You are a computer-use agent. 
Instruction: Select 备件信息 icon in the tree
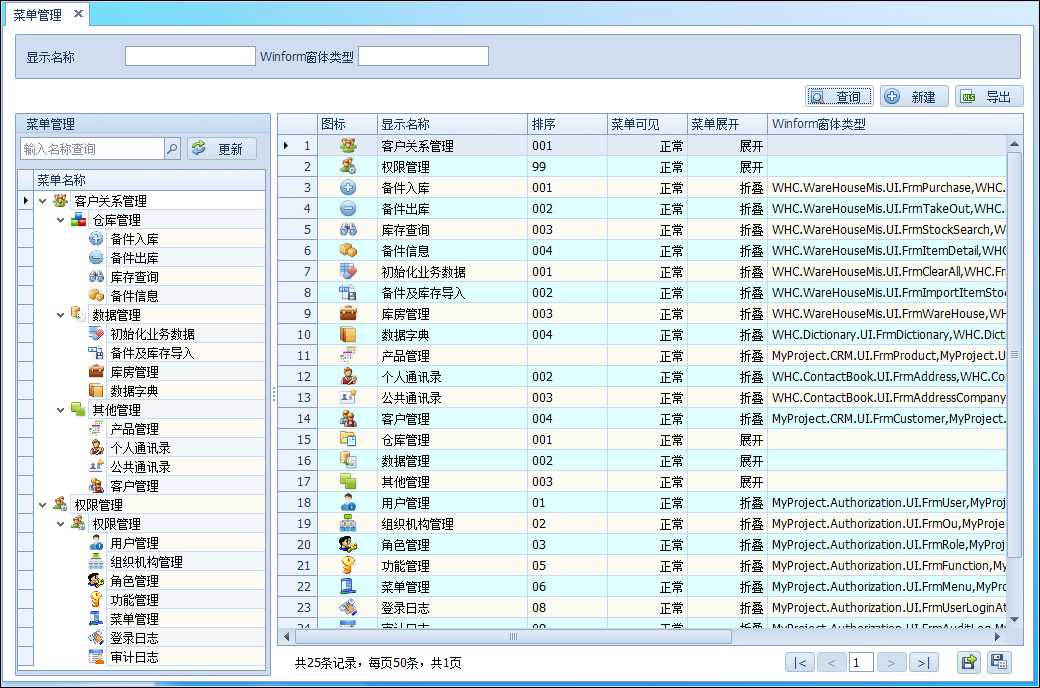click(x=96, y=296)
